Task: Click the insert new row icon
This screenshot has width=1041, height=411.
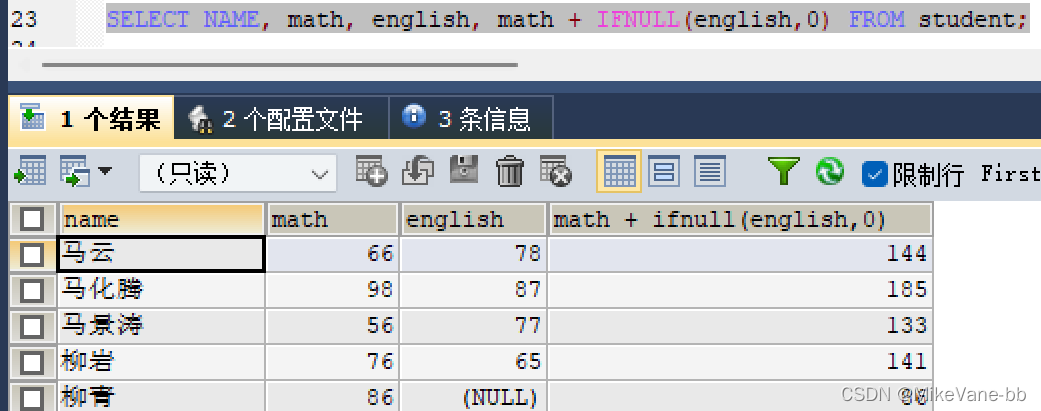Action: pos(371,172)
